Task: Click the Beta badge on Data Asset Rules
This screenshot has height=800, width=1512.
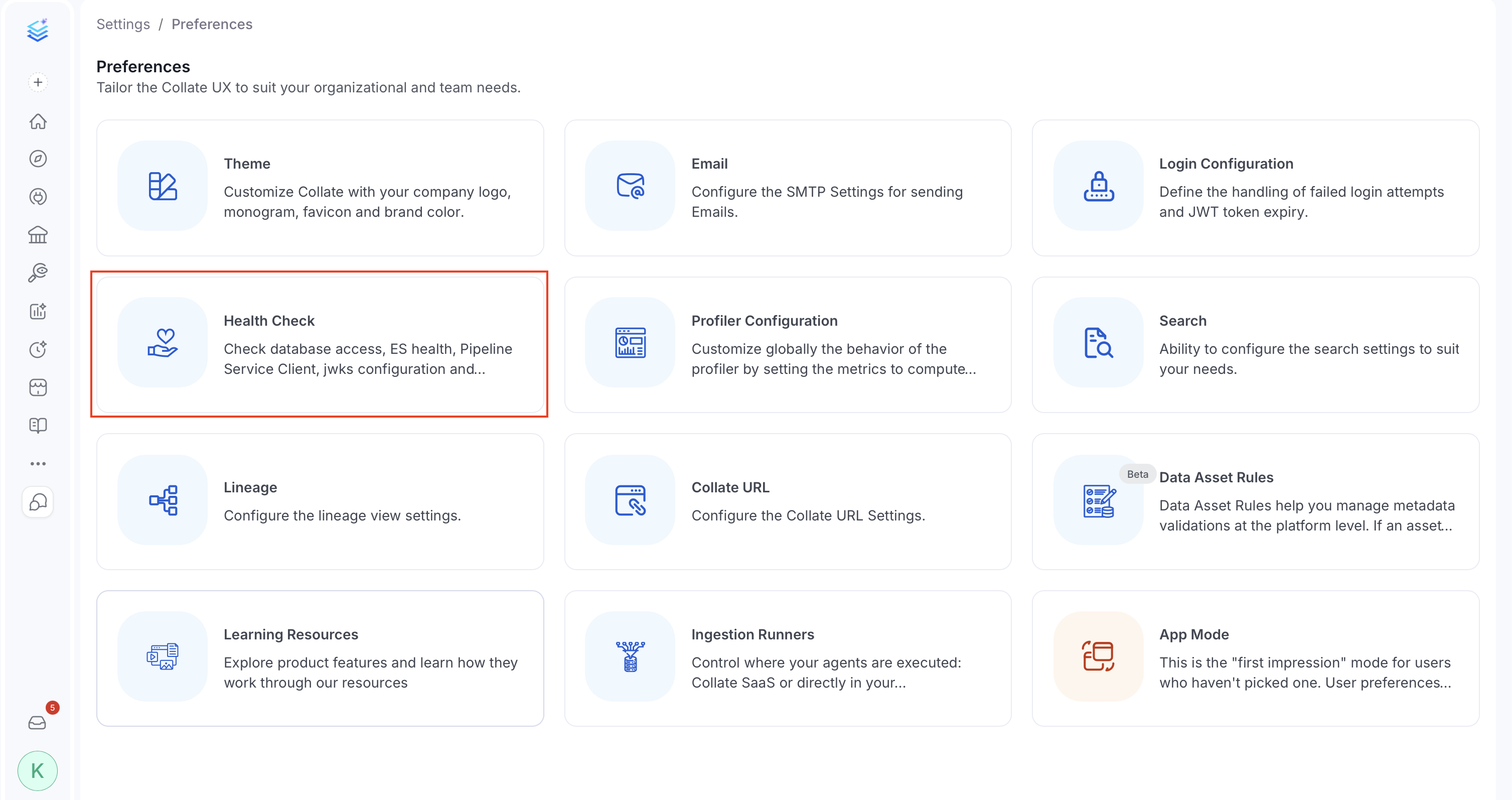Action: pos(1137,474)
